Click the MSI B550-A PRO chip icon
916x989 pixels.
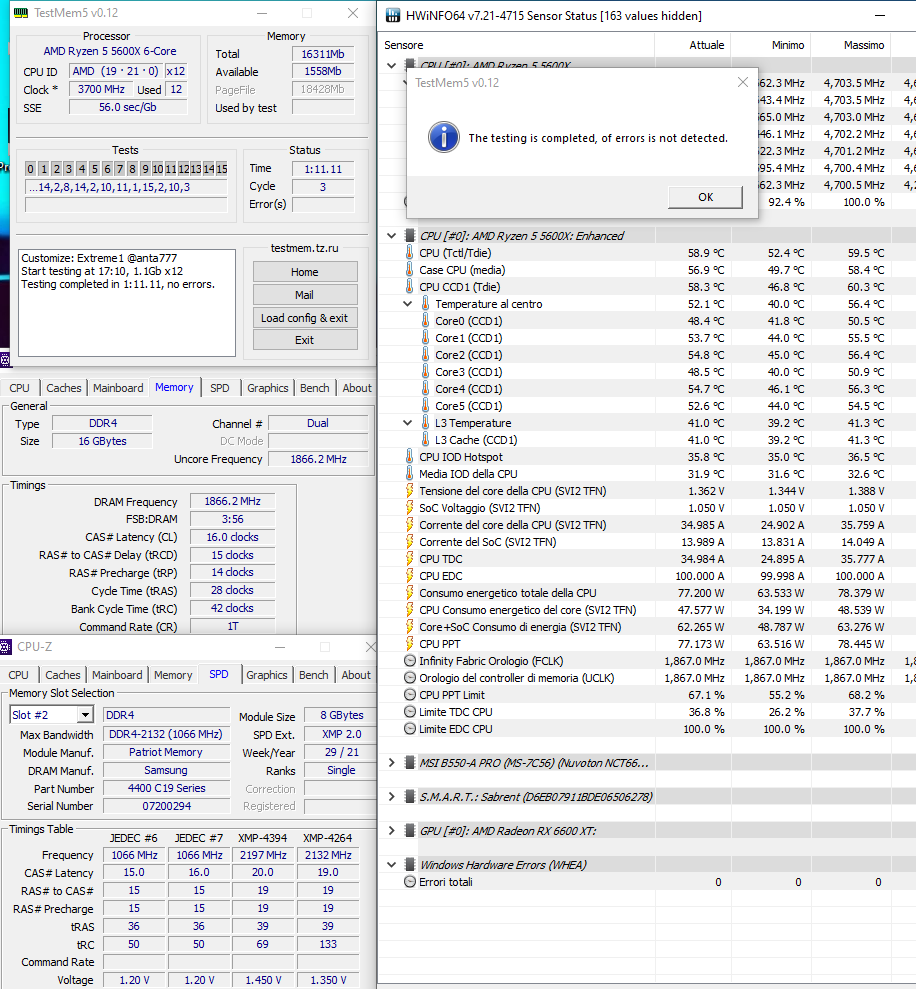click(x=409, y=763)
